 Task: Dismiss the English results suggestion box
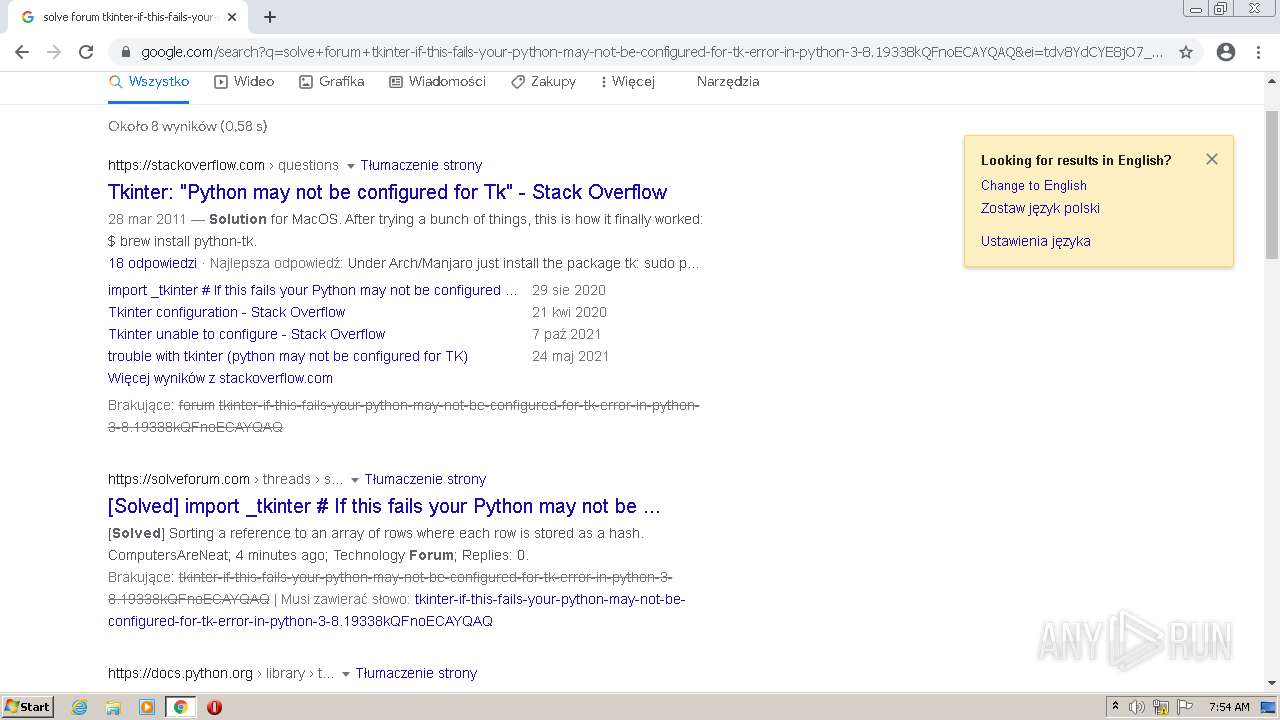(1212, 159)
